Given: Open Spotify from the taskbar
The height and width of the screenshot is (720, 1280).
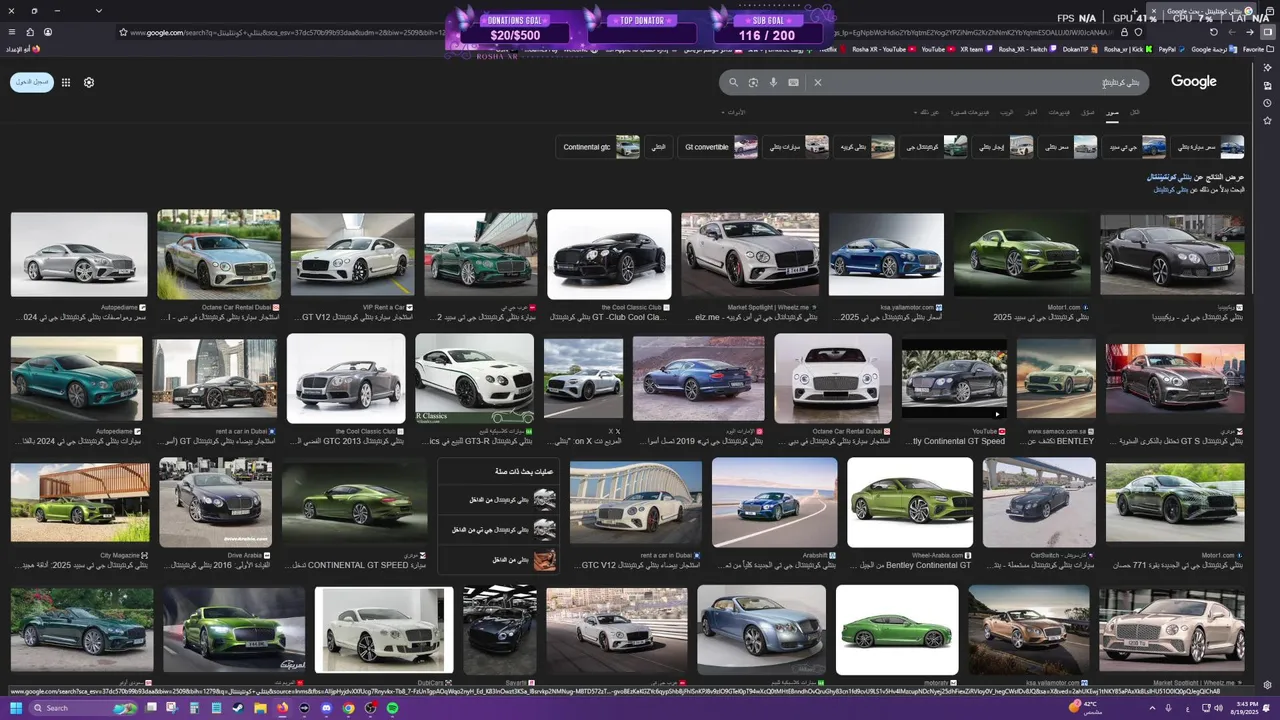Looking at the screenshot, I should [392, 708].
